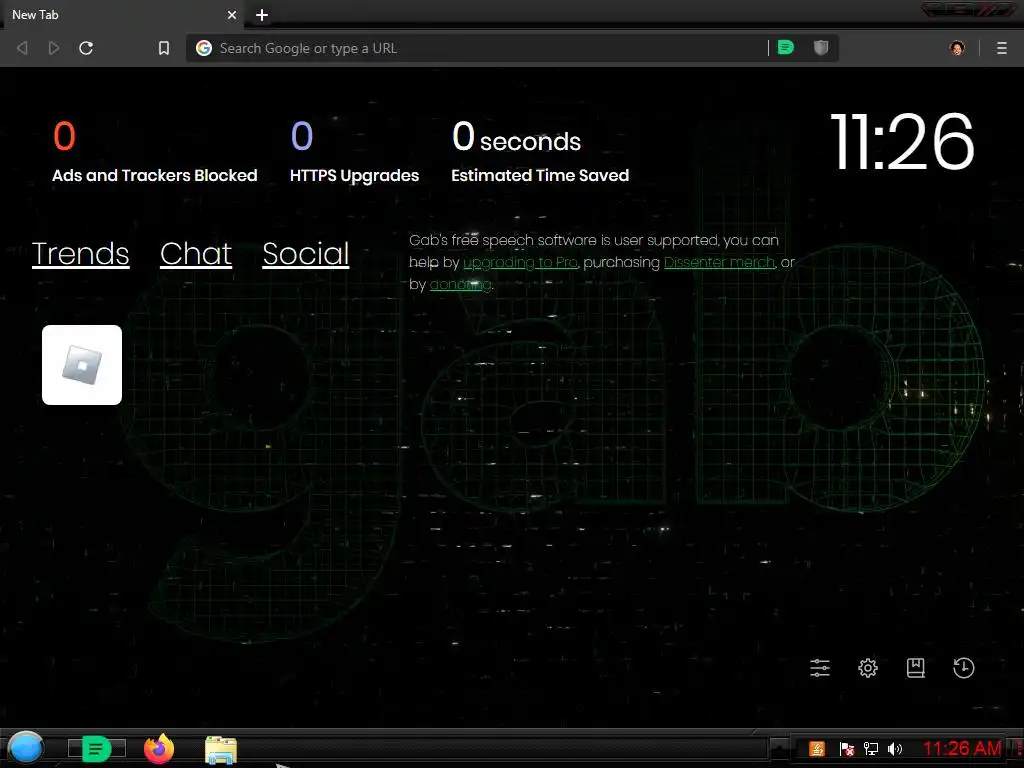Open a new tab with plus button
The height and width of the screenshot is (768, 1024).
262,15
